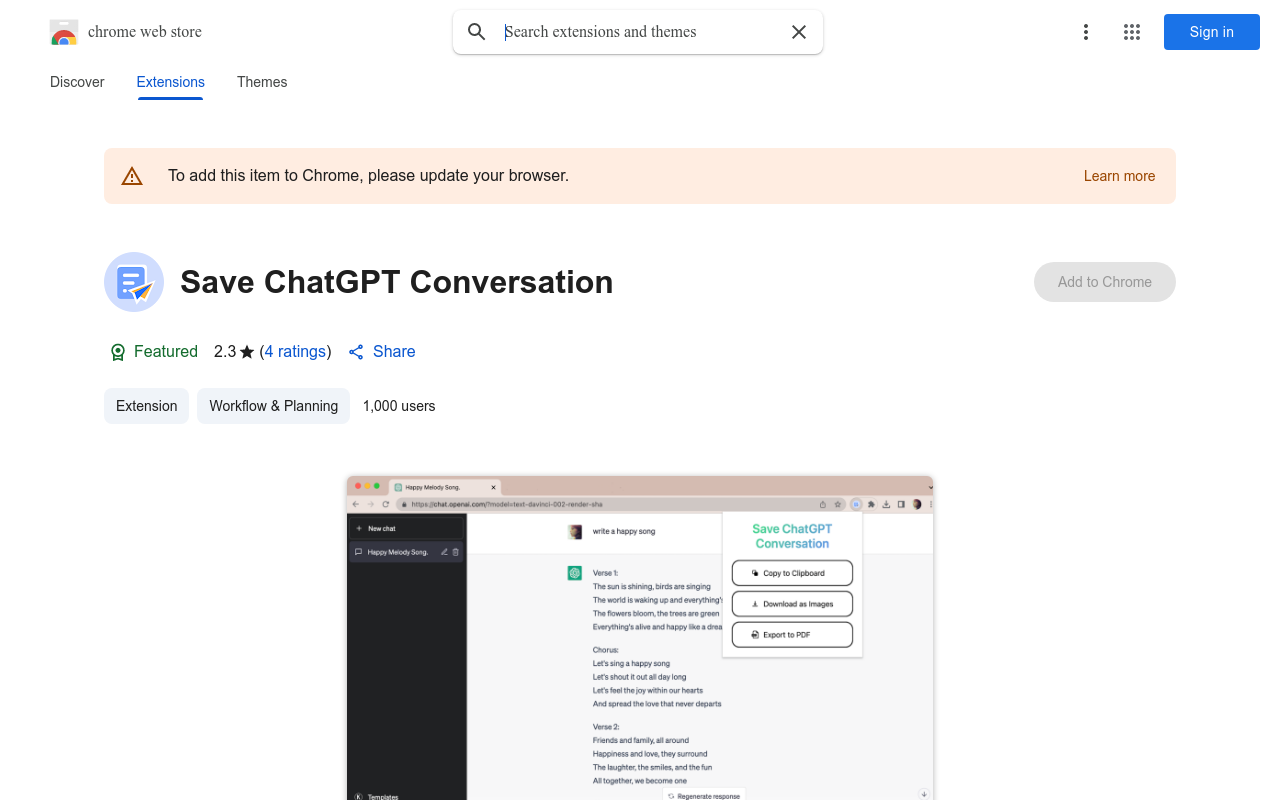Click the extension screenshot preview image

point(640,638)
